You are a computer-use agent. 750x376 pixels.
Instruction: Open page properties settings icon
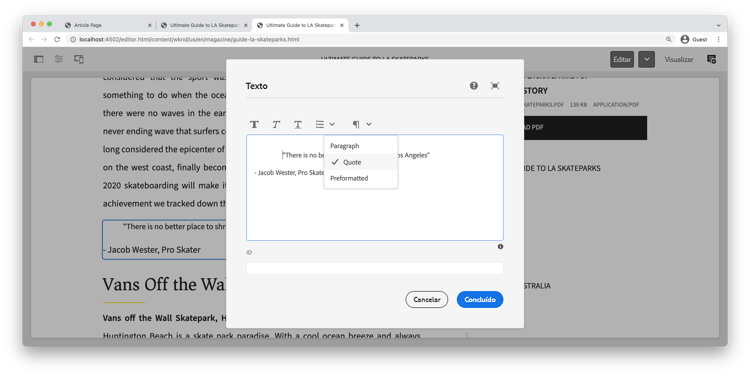pos(58,59)
